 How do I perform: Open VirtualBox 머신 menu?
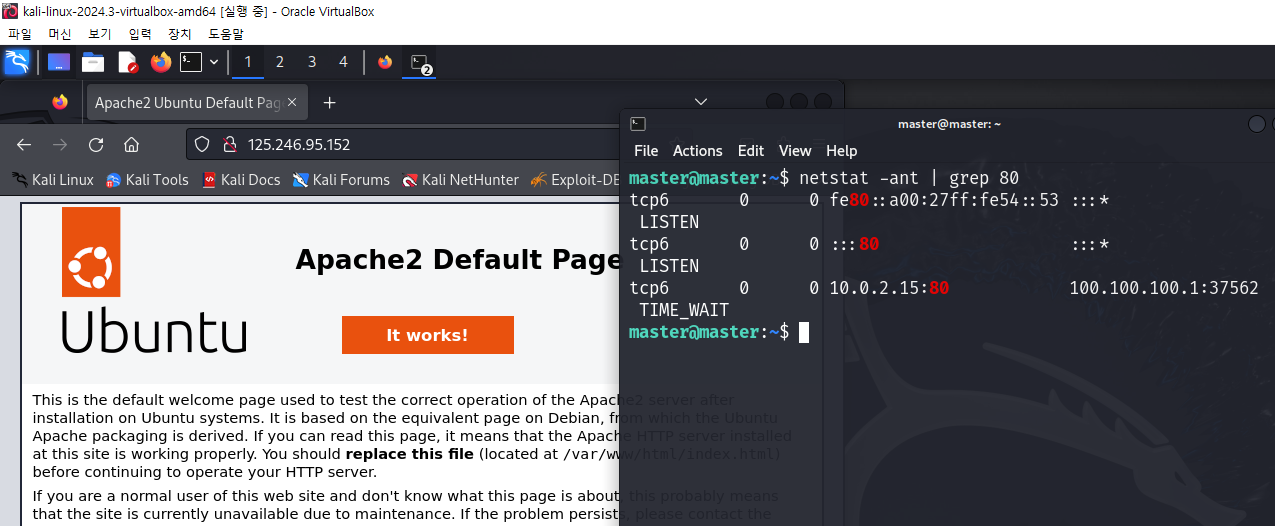(x=59, y=34)
